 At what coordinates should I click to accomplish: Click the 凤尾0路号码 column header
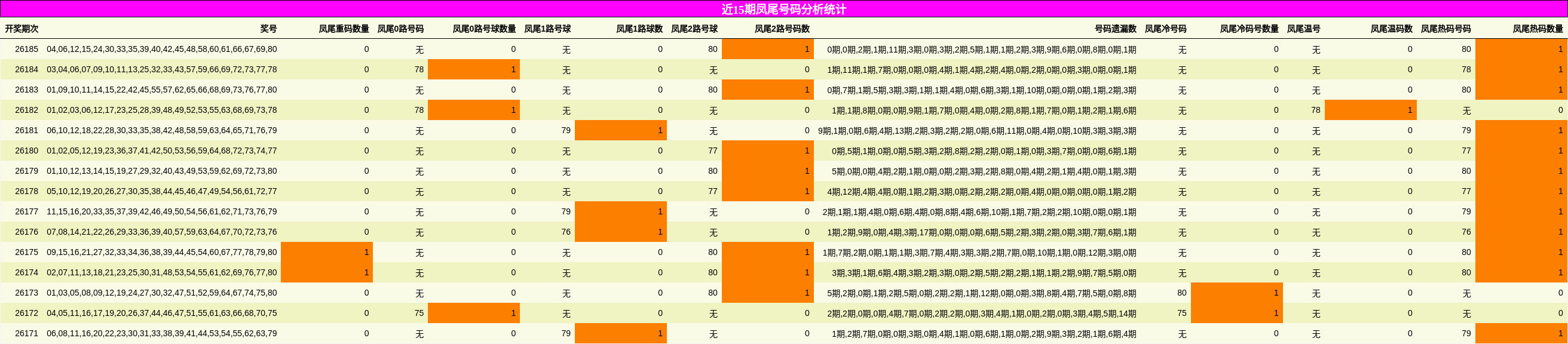point(400,29)
